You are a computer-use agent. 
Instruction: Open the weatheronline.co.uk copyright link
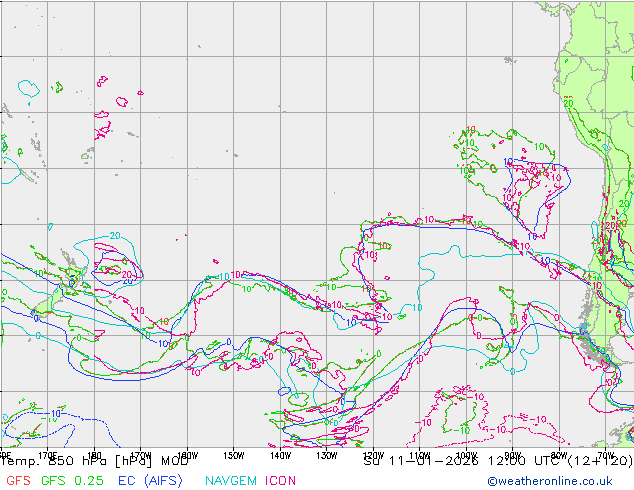pyautogui.click(x=550, y=481)
